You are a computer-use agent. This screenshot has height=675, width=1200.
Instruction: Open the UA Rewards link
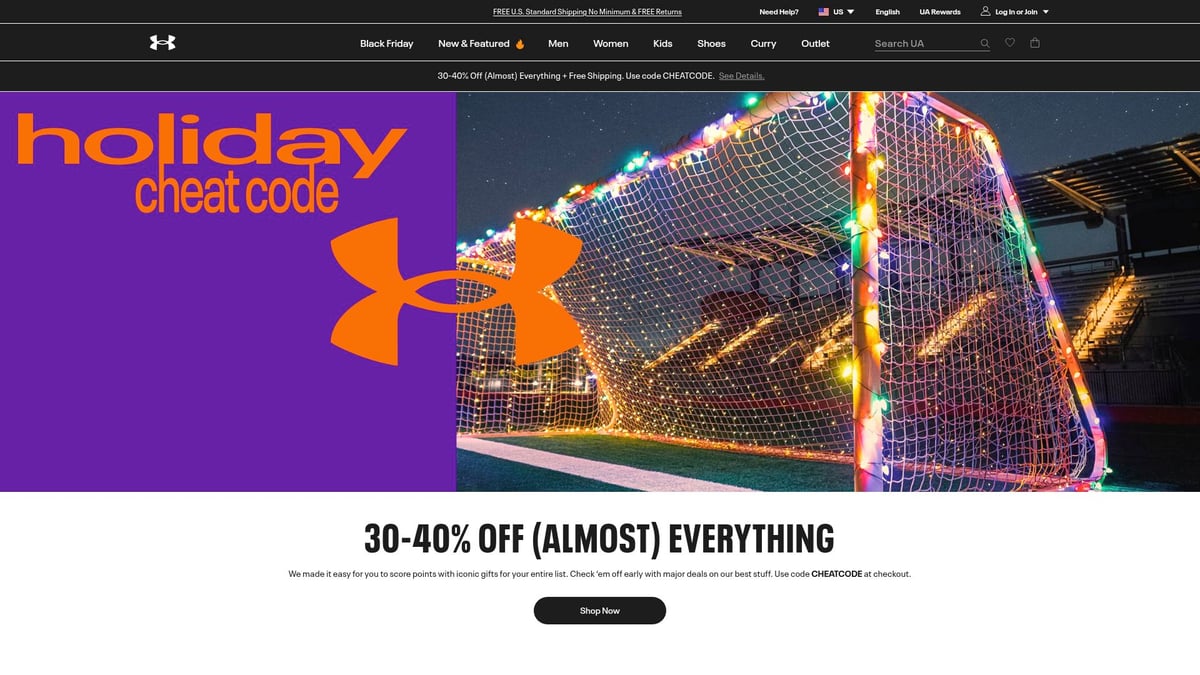(x=940, y=12)
